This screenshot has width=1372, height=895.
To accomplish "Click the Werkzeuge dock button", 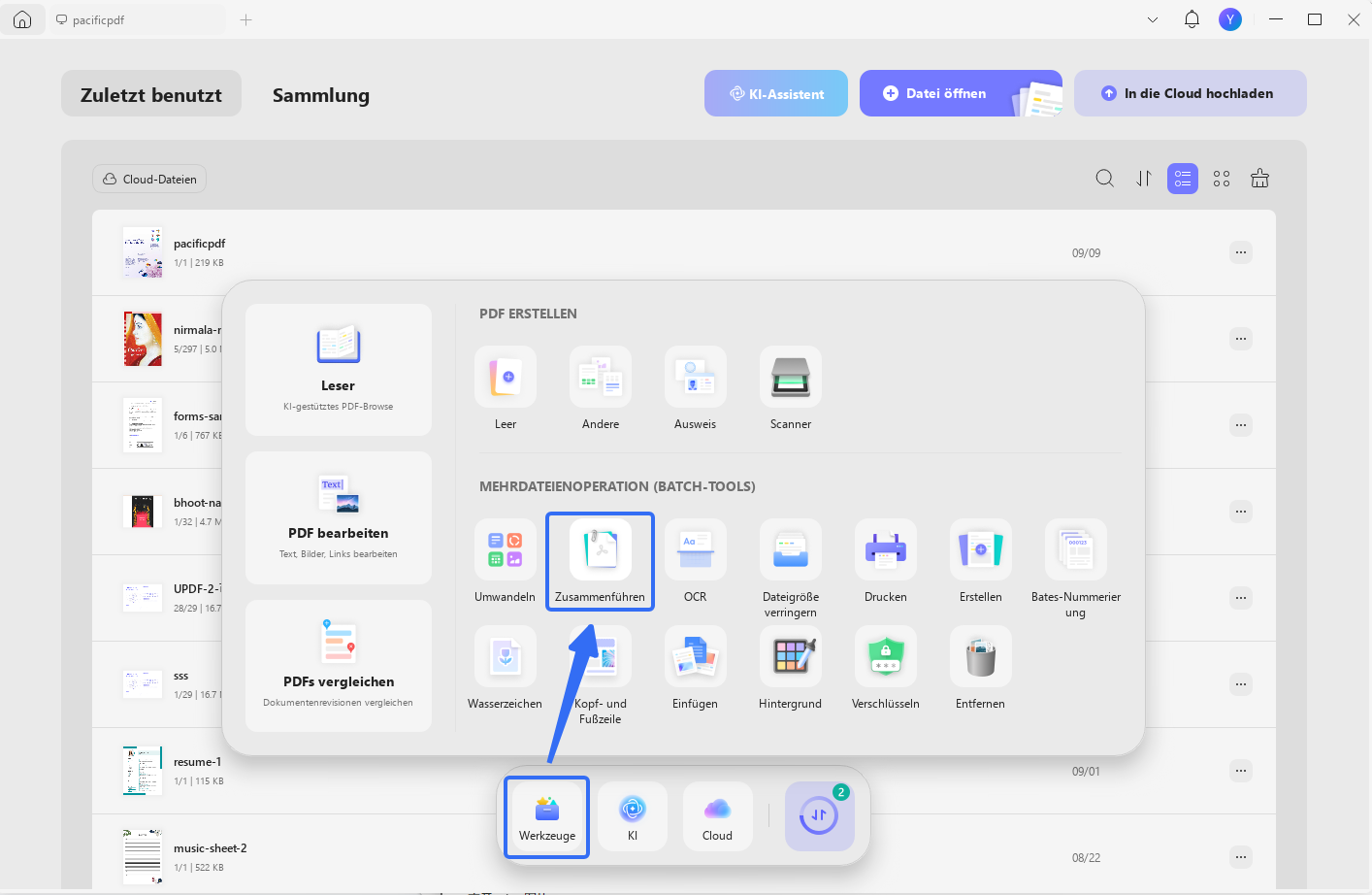I will click(x=547, y=817).
